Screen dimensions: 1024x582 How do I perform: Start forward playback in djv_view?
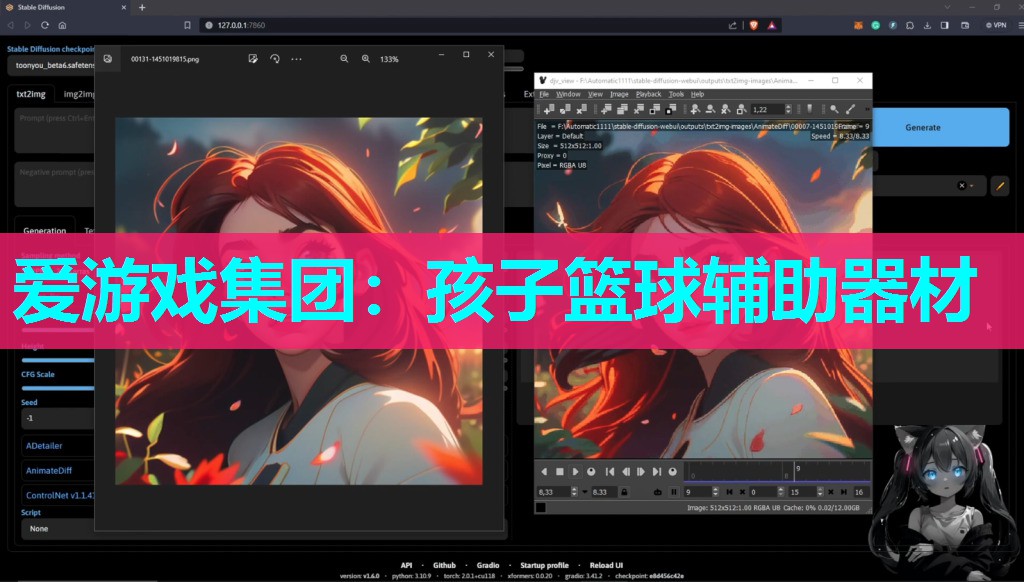[575, 472]
